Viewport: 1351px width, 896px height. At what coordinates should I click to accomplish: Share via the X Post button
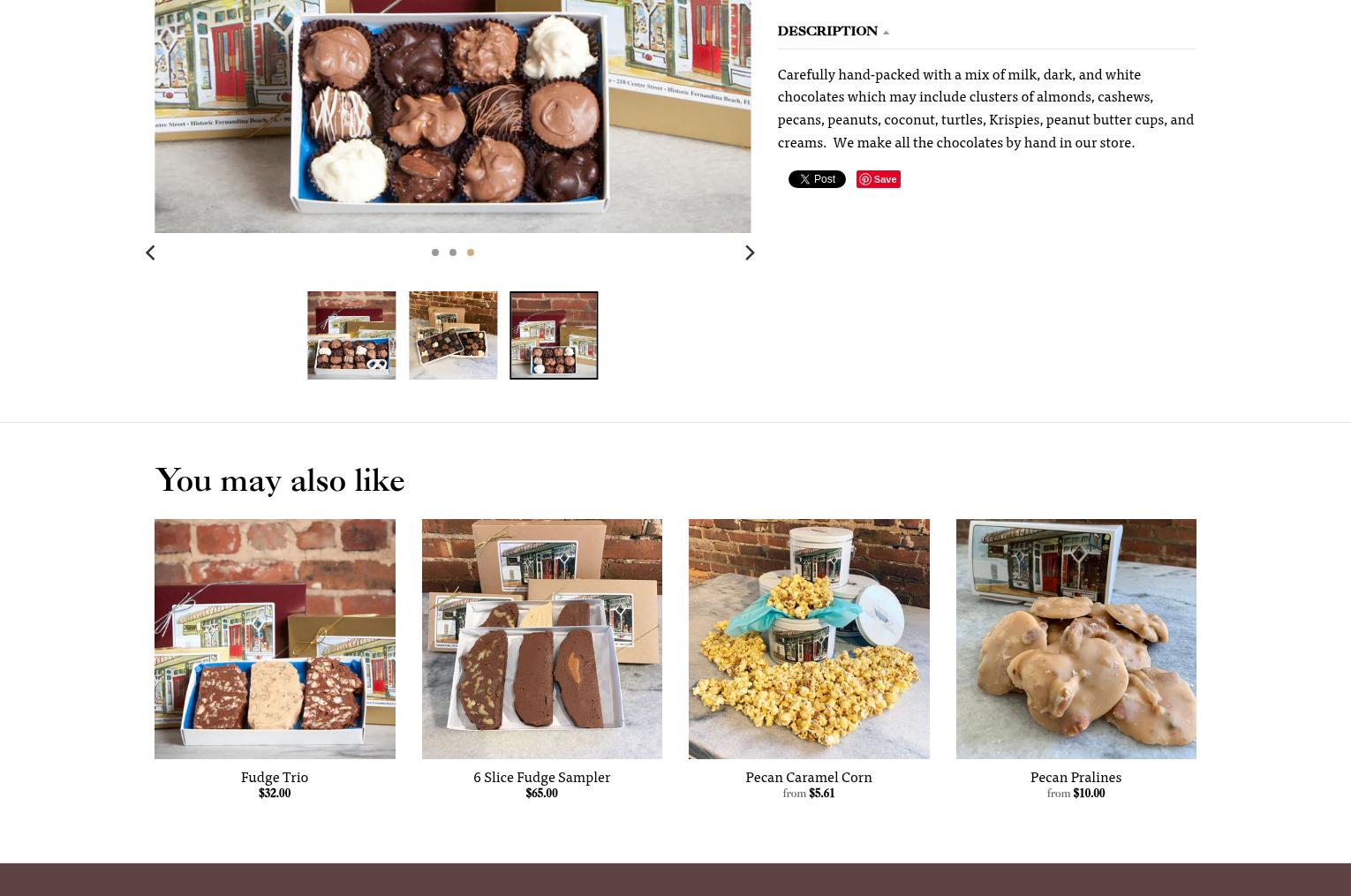[x=817, y=179]
